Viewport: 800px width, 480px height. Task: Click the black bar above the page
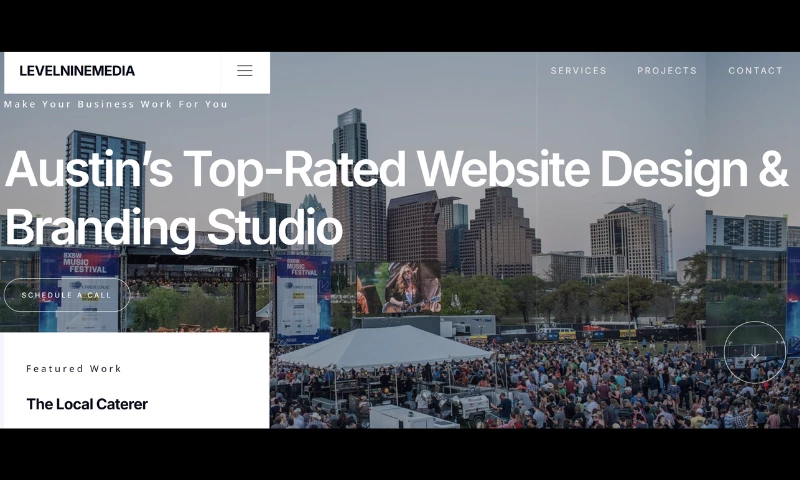point(400,25)
